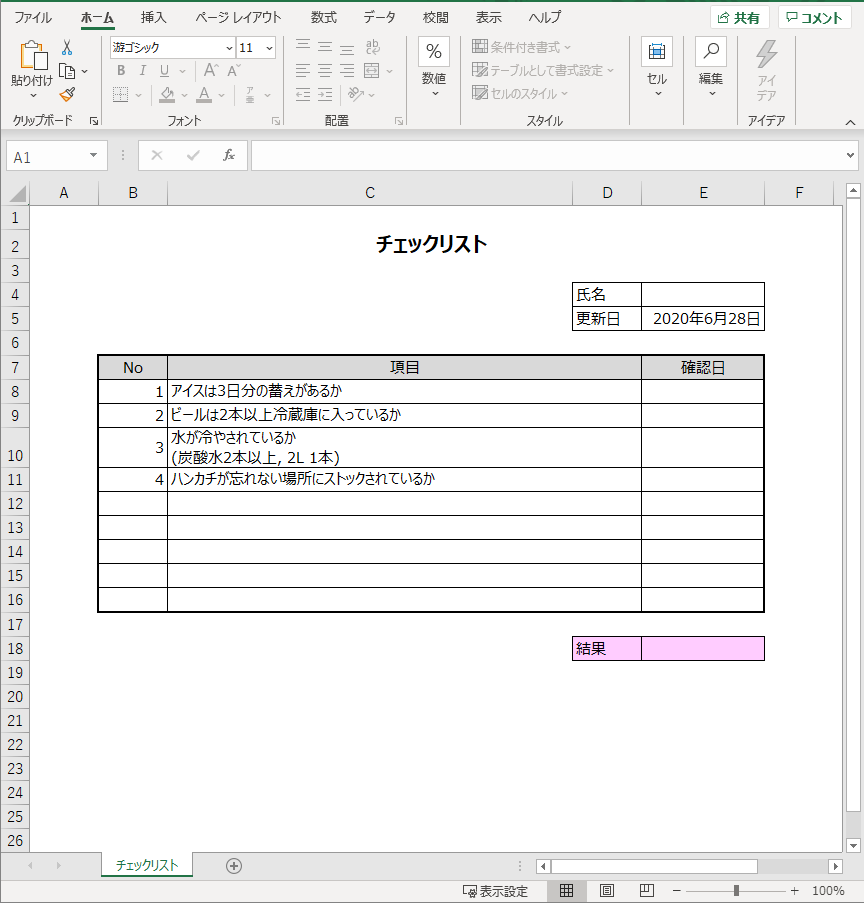Expand the fill color dropdown arrow
The height and width of the screenshot is (903, 864).
182,96
